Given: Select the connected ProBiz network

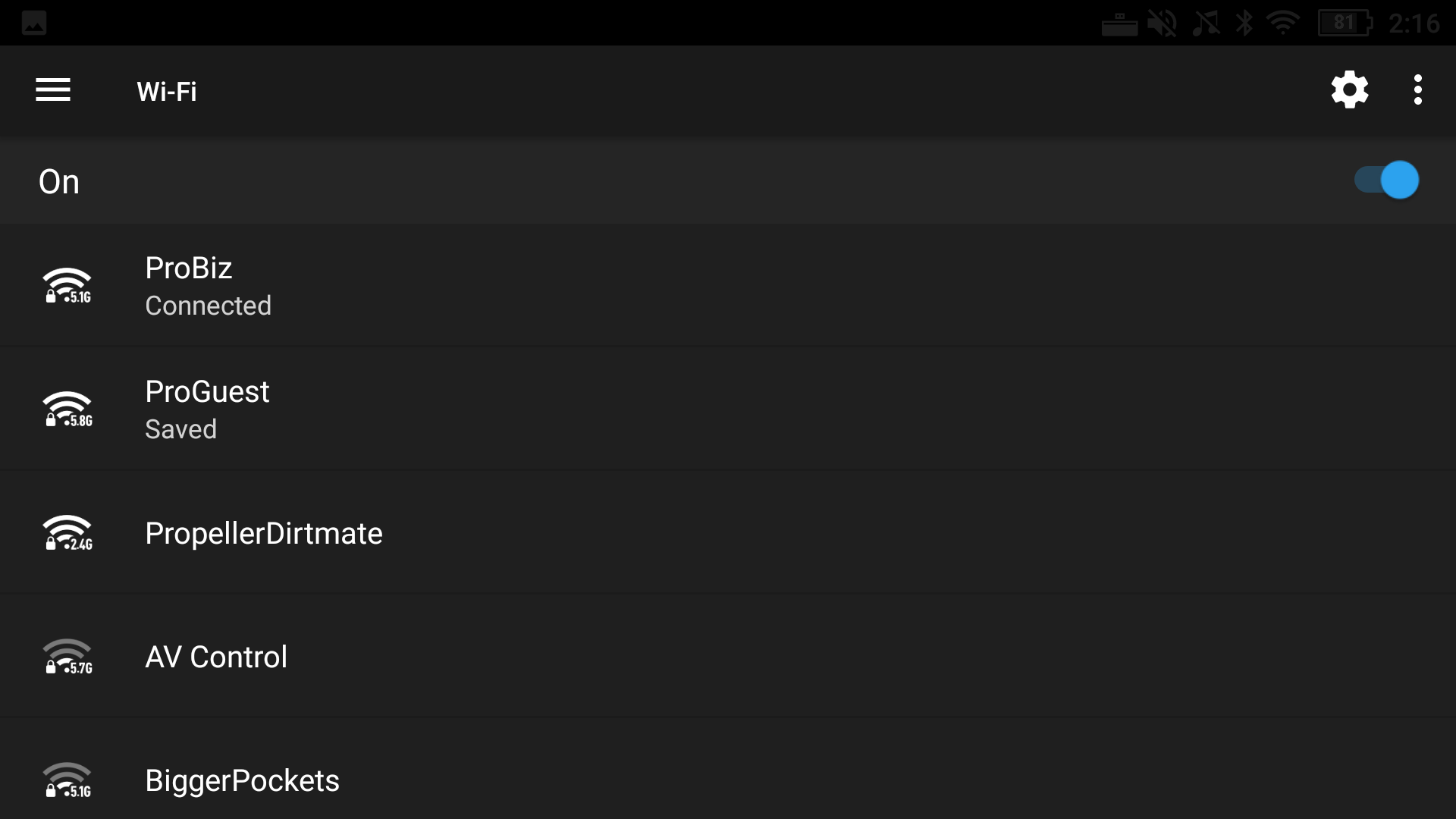Looking at the screenshot, I should [728, 286].
